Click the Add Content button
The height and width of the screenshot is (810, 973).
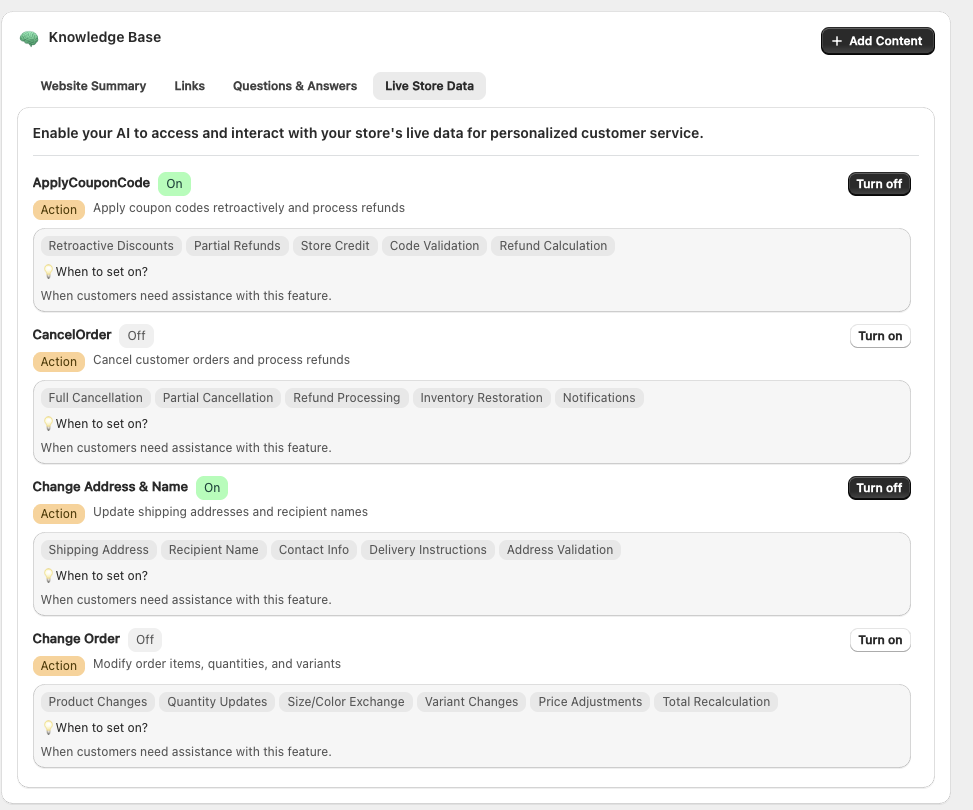point(877,41)
